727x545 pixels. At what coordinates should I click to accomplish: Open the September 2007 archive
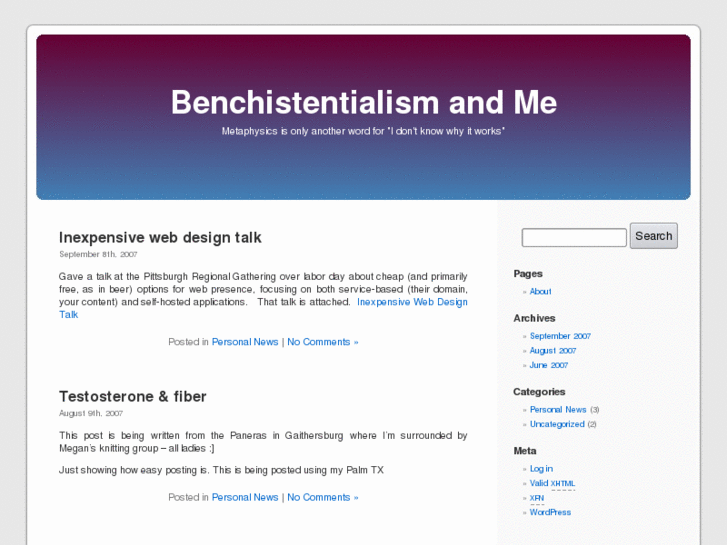(x=560, y=337)
